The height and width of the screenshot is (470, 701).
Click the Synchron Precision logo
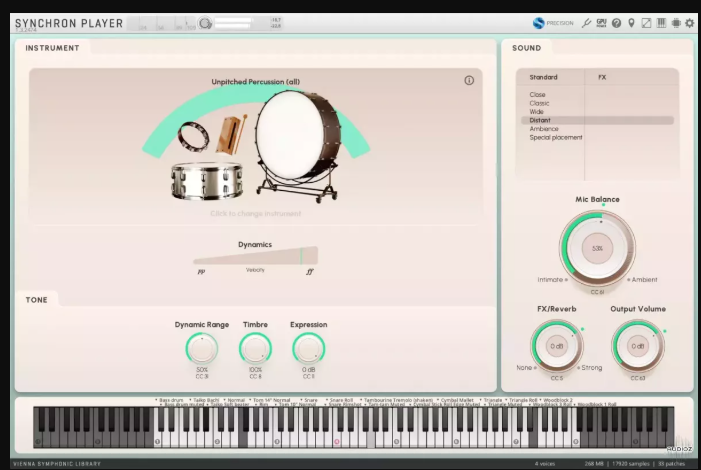(553, 23)
